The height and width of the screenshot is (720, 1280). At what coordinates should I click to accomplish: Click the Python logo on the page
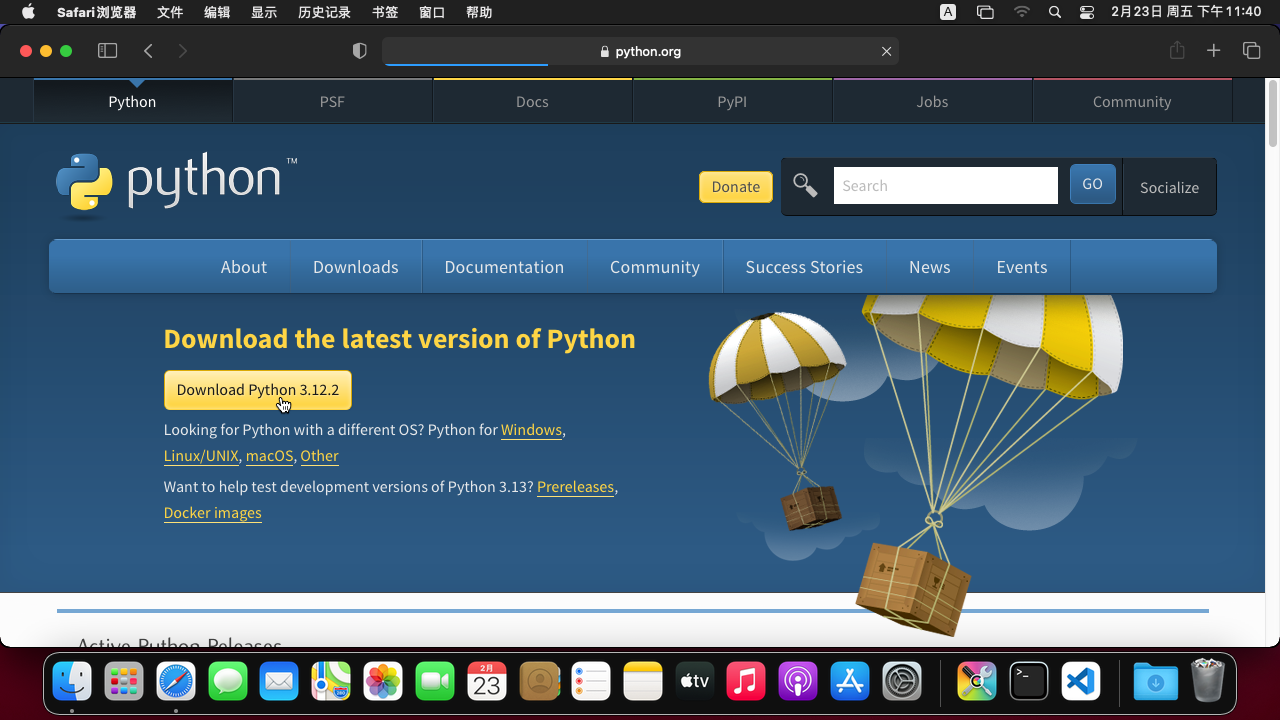pos(176,184)
